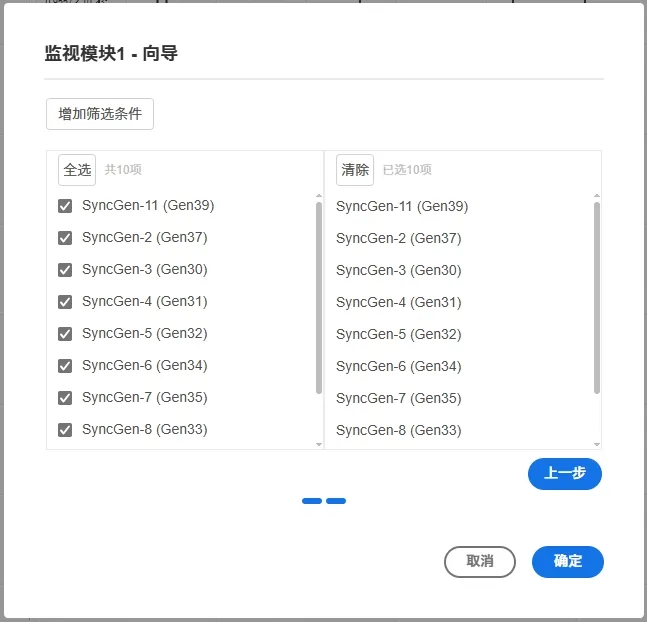Viewport: 647px width, 622px height.
Task: Select SyncGen-11 (Gen39) in the selected list
Action: coord(402,206)
